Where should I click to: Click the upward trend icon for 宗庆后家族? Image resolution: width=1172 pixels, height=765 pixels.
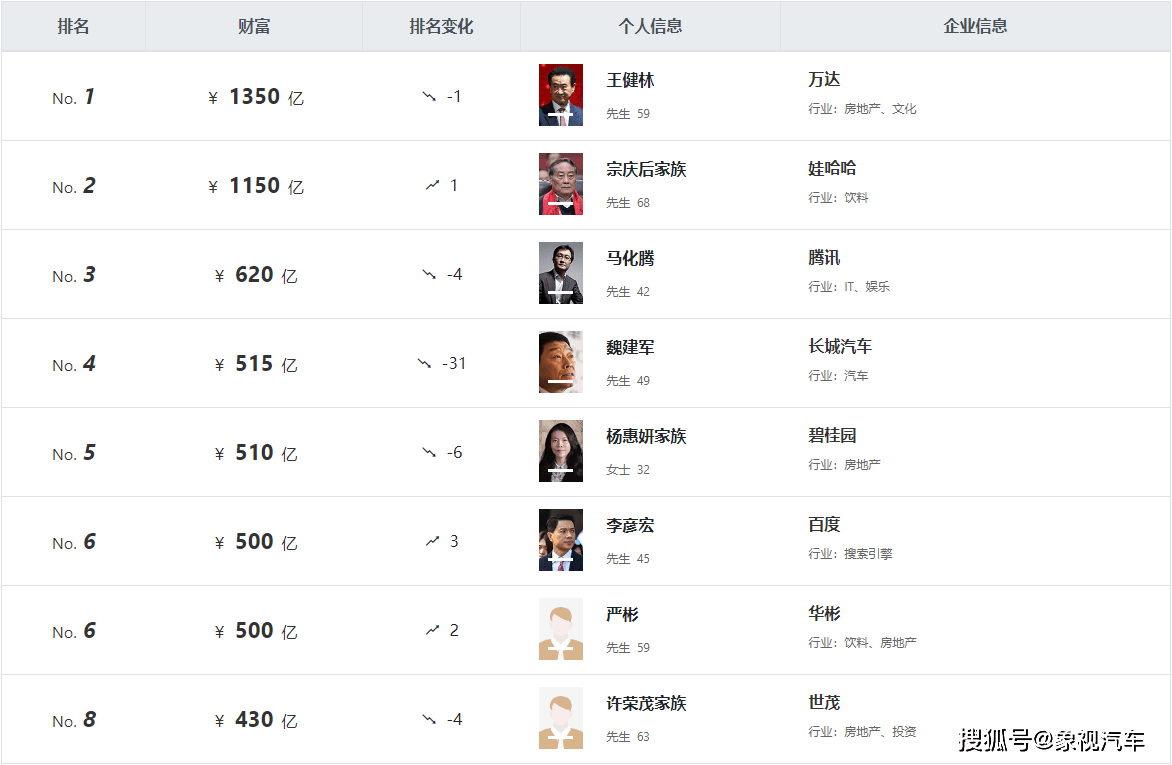(x=432, y=185)
